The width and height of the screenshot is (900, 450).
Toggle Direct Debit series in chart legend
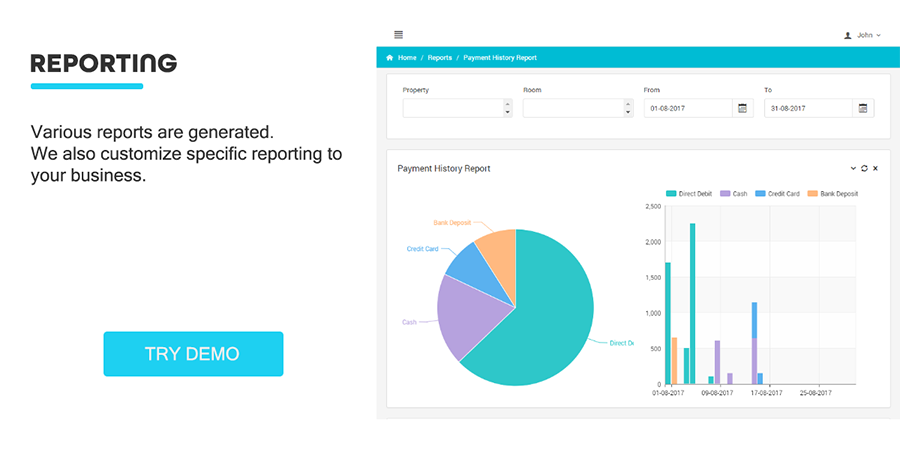(688, 194)
